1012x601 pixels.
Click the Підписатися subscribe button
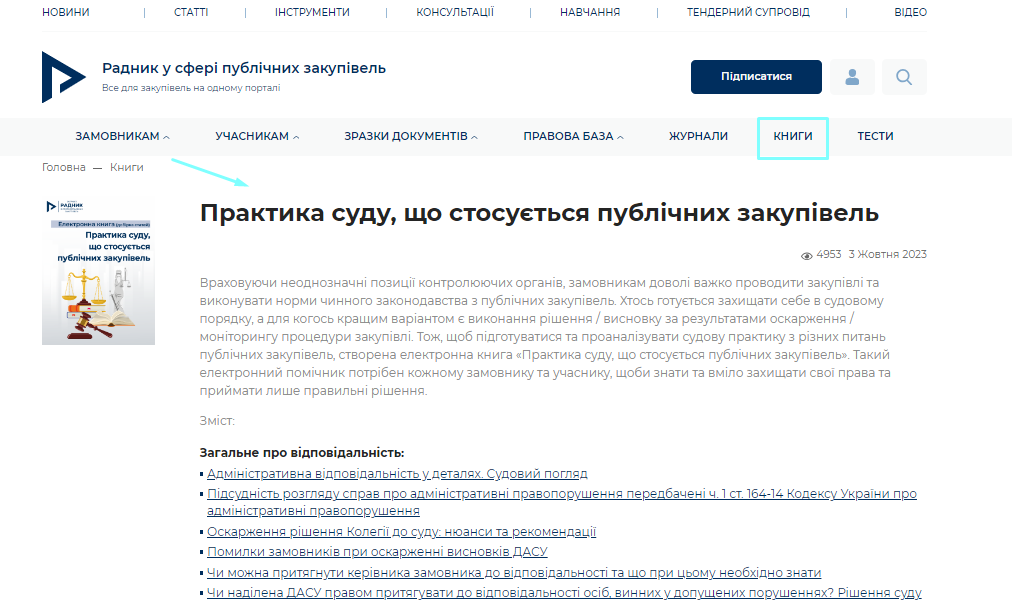756,76
